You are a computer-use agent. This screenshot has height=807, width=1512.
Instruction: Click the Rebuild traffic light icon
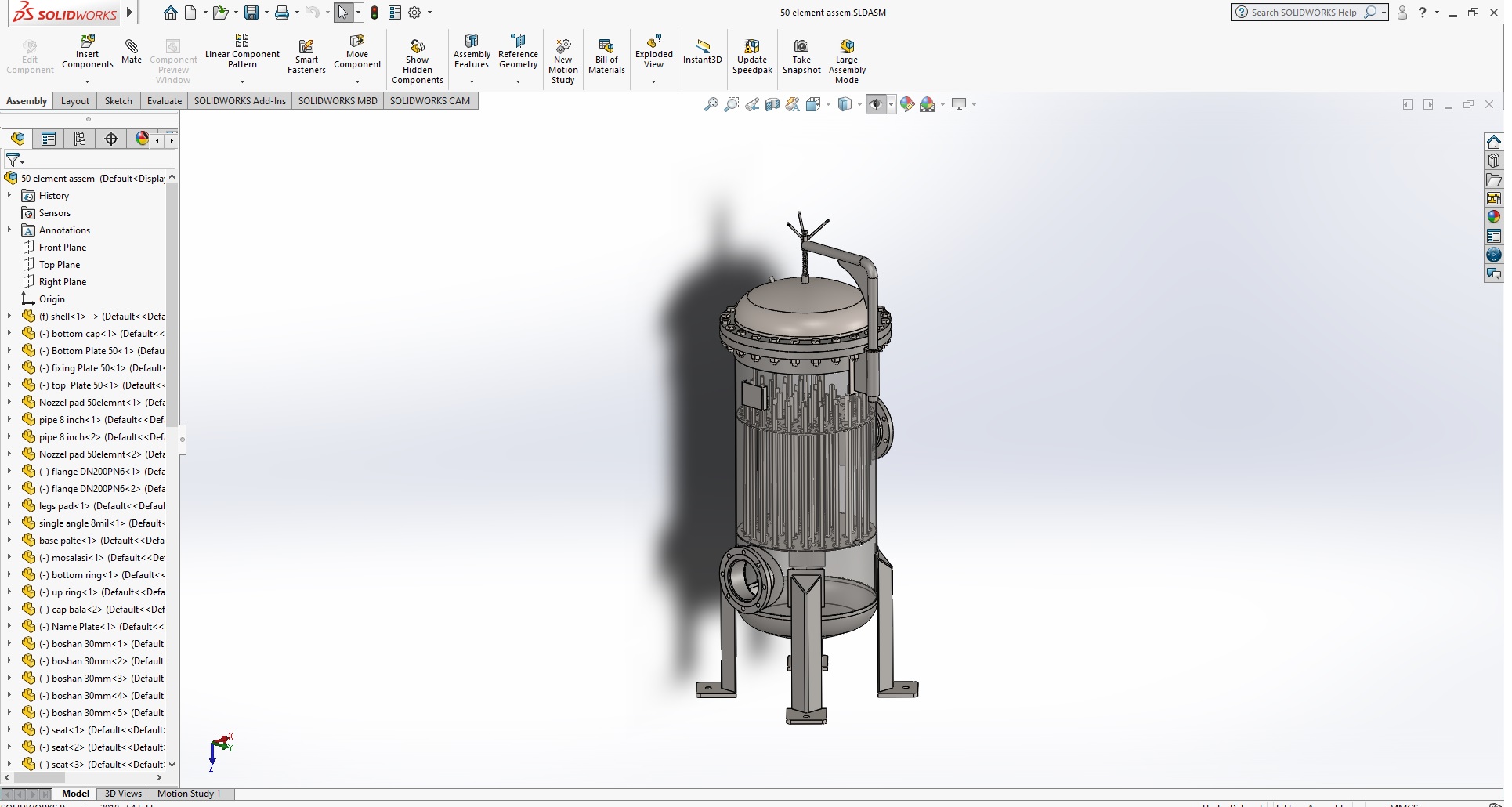(374, 13)
